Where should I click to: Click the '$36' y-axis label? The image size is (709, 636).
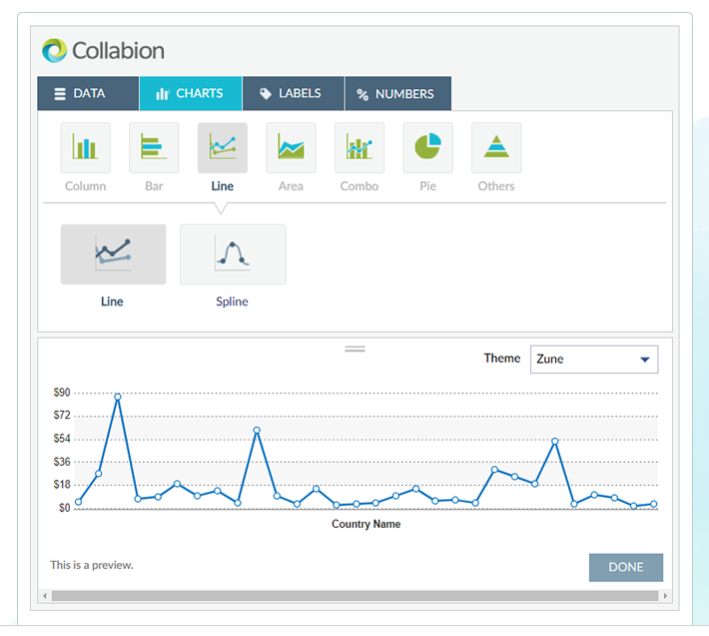point(62,462)
